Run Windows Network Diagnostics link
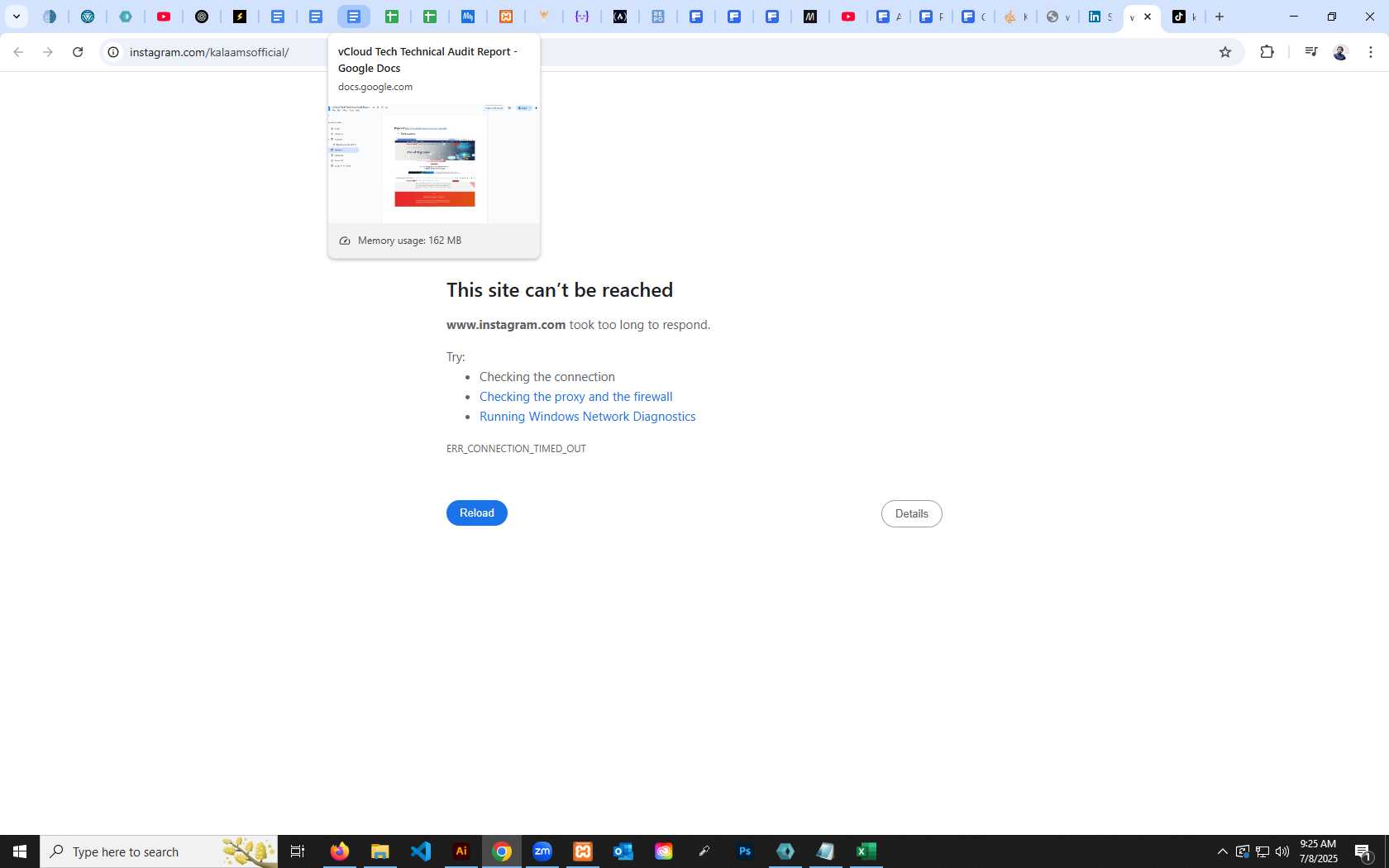 point(588,417)
